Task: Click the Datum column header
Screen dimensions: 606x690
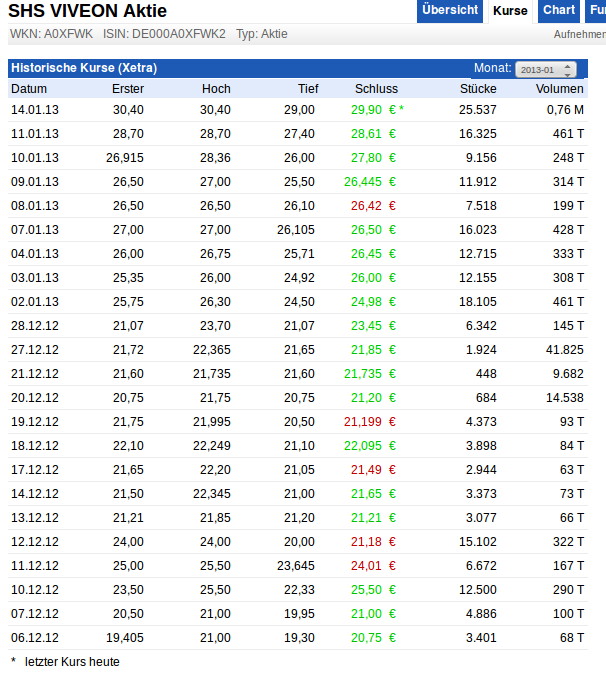Action: coord(28,89)
